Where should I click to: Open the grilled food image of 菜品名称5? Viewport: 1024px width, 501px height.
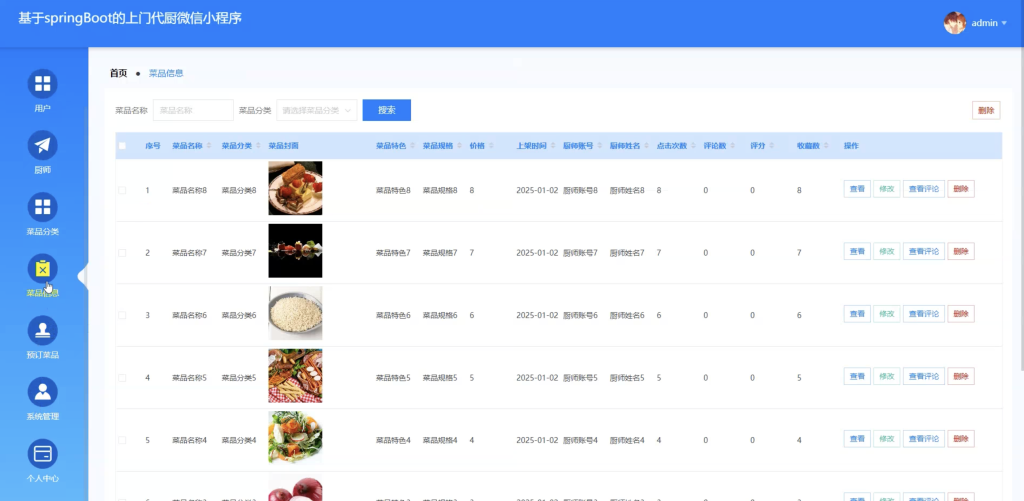[x=295, y=376]
